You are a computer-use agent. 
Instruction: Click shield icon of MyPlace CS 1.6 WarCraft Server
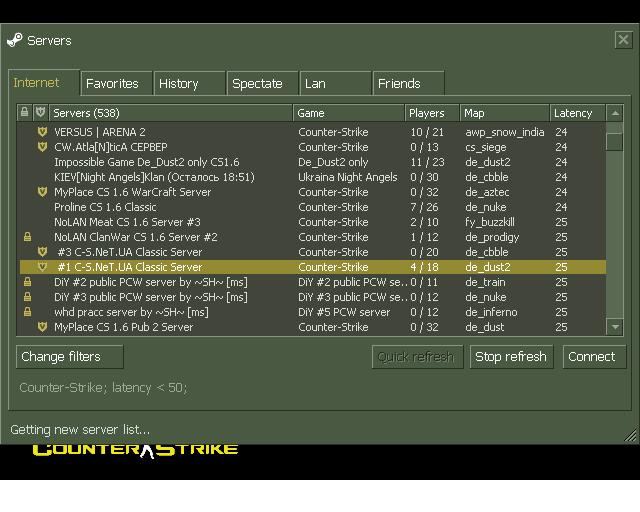click(x=42, y=192)
